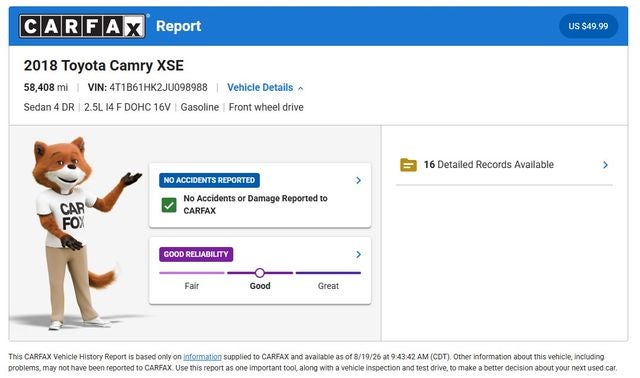Click the yellow folder records icon
This screenshot has height=378, width=640.
coord(408,165)
